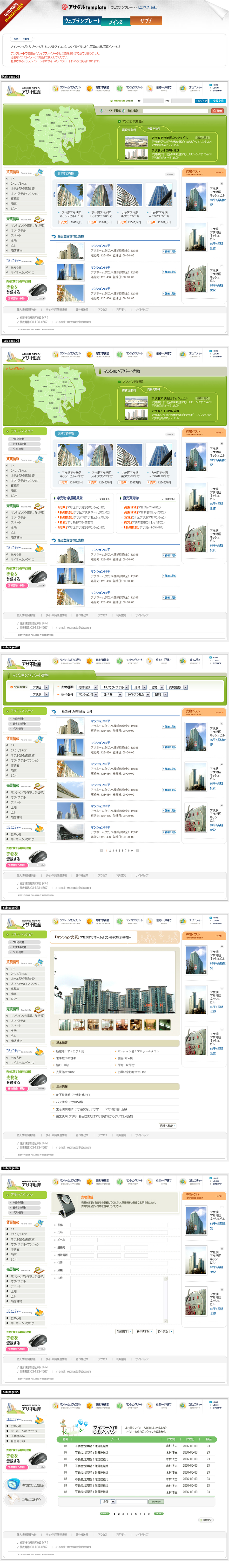Select the キーワード検索 radio button on Main page
This screenshot has width=229, height=1568.
[101, 111]
